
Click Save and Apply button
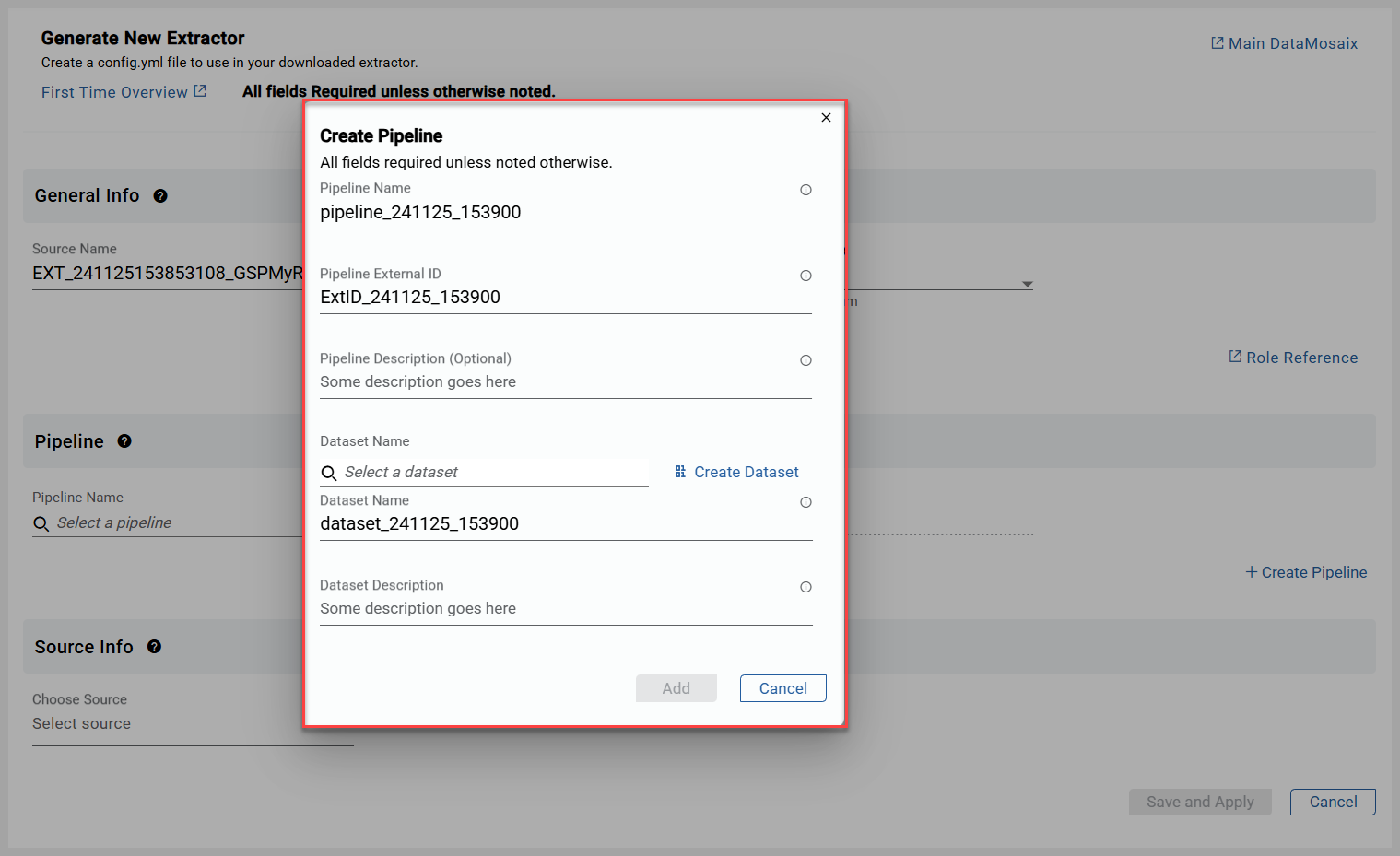click(x=1200, y=802)
